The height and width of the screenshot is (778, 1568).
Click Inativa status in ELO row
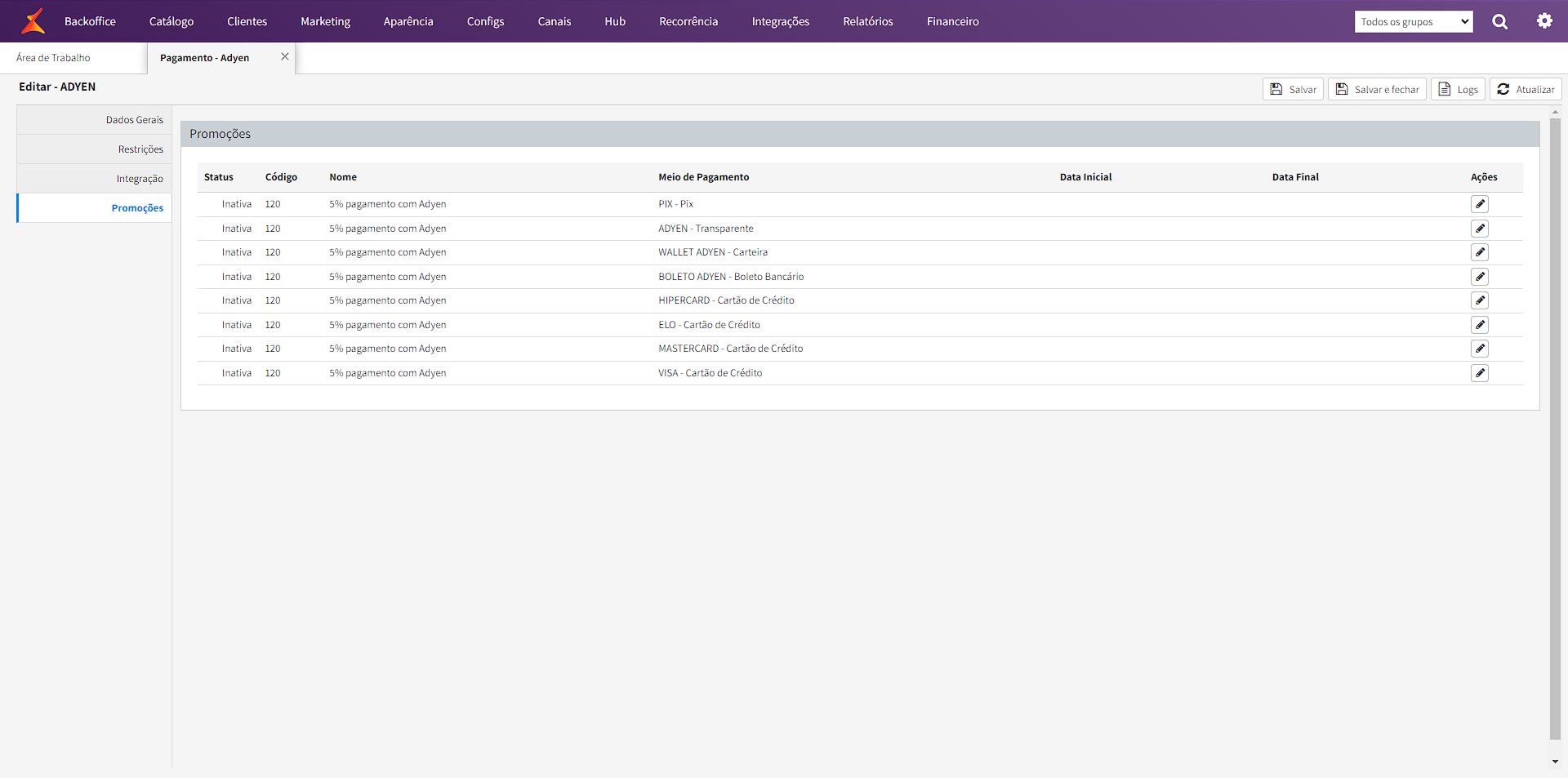pyautogui.click(x=237, y=325)
